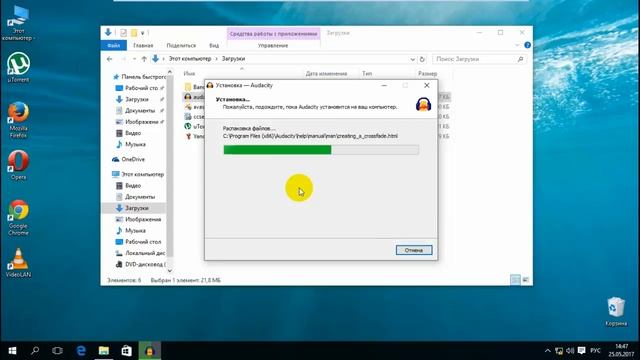Viewport: 640px width, 360px height.
Task: Go back in Explorer navigation
Action: pos(109,59)
